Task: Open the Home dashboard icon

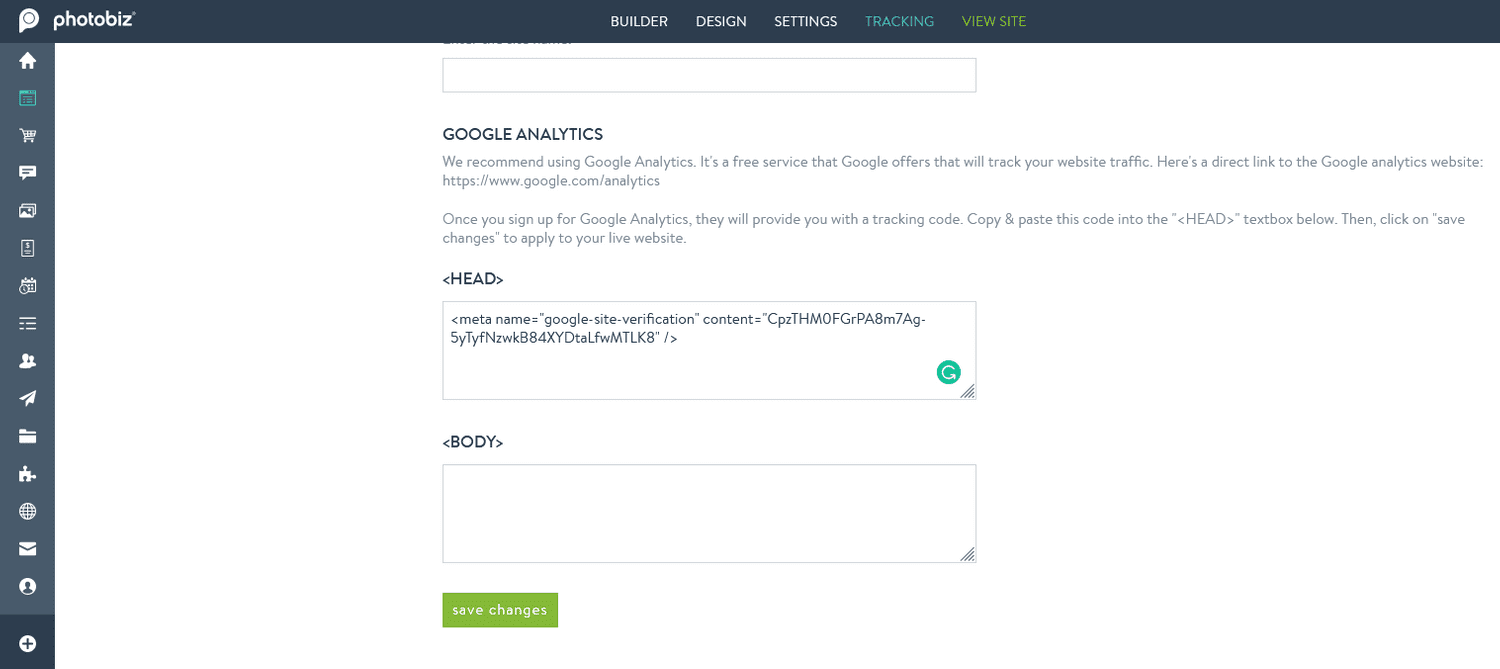Action: point(27,60)
